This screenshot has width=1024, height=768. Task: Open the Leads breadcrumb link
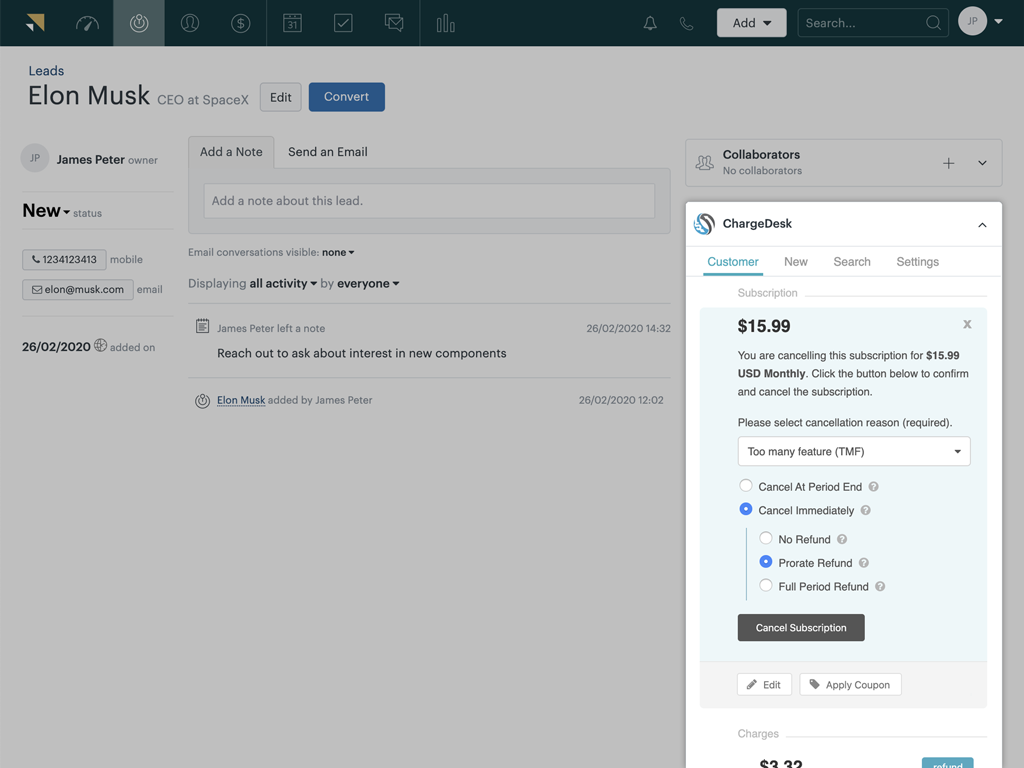click(x=46, y=71)
